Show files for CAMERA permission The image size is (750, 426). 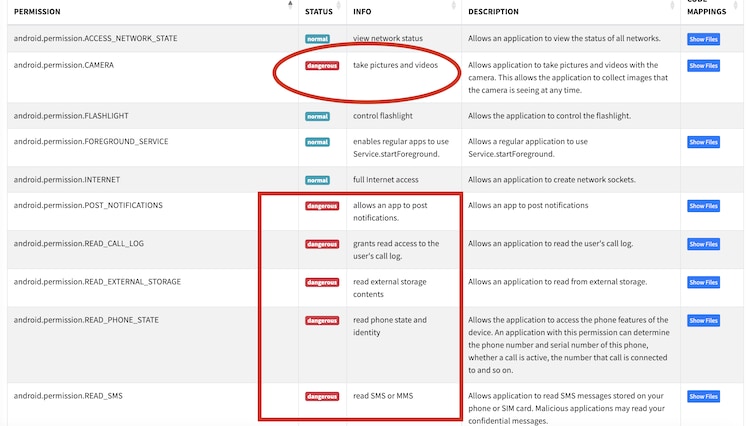[x=703, y=66]
